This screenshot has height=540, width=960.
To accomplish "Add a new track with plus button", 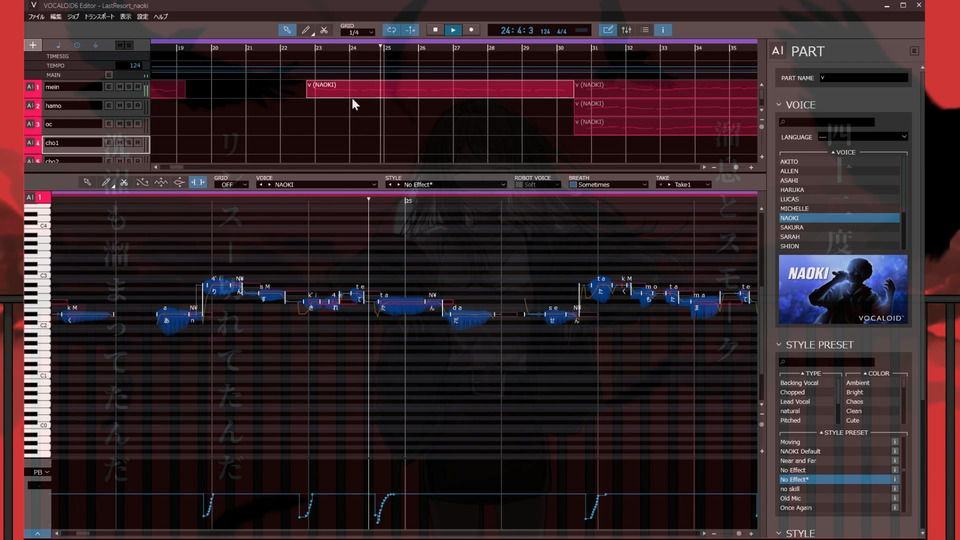I will [32, 45].
